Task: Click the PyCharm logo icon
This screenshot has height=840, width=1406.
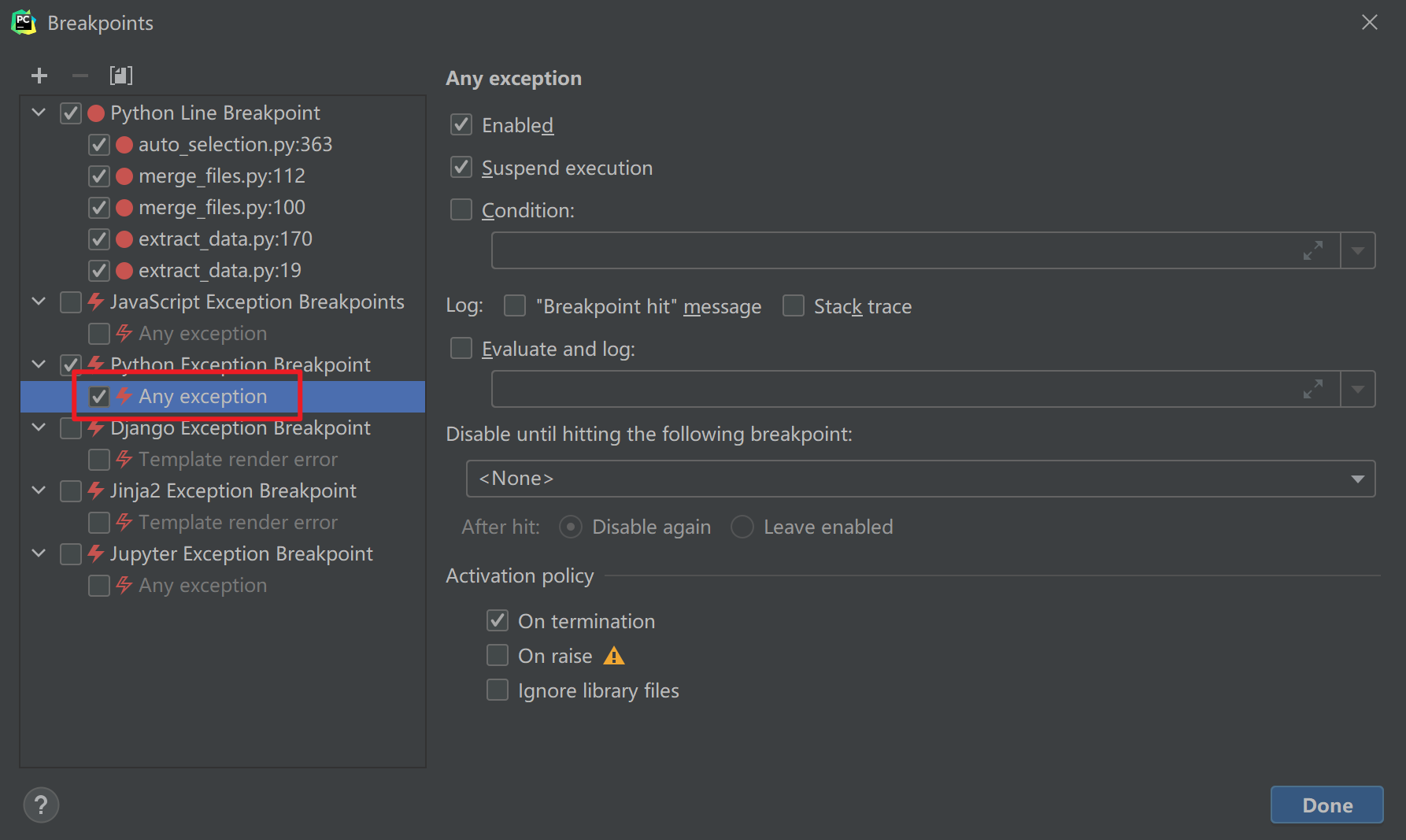Action: 24,23
